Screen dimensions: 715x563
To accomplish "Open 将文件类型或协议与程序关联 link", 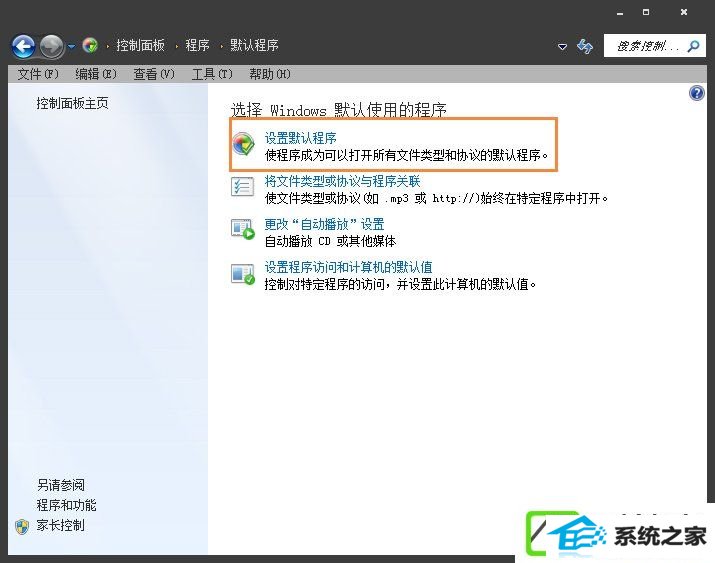I will [342, 181].
